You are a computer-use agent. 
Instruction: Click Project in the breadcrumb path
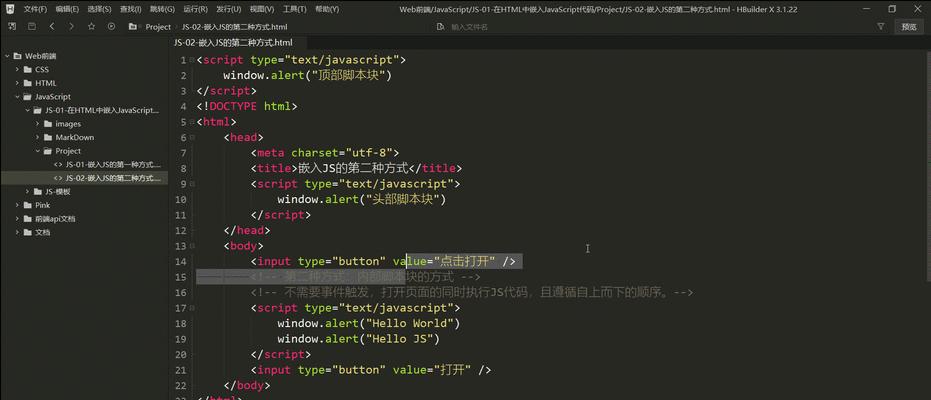158,27
